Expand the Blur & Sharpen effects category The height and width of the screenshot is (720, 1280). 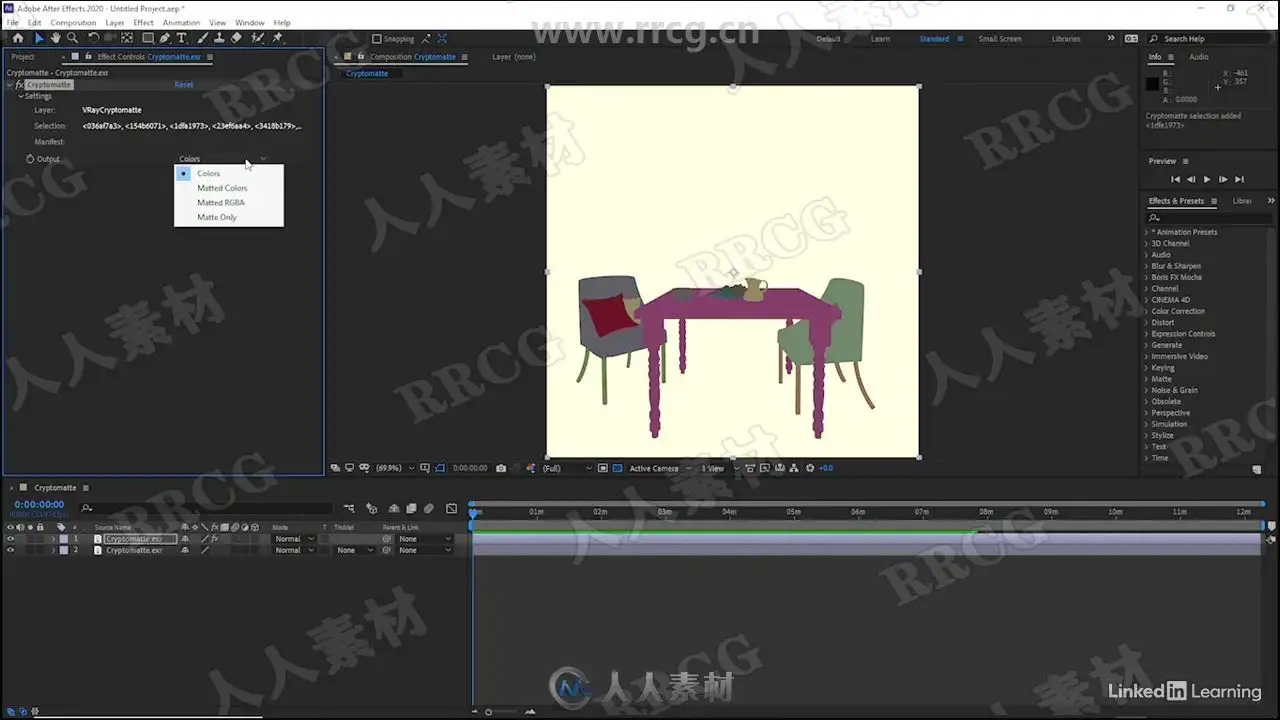click(x=1147, y=266)
